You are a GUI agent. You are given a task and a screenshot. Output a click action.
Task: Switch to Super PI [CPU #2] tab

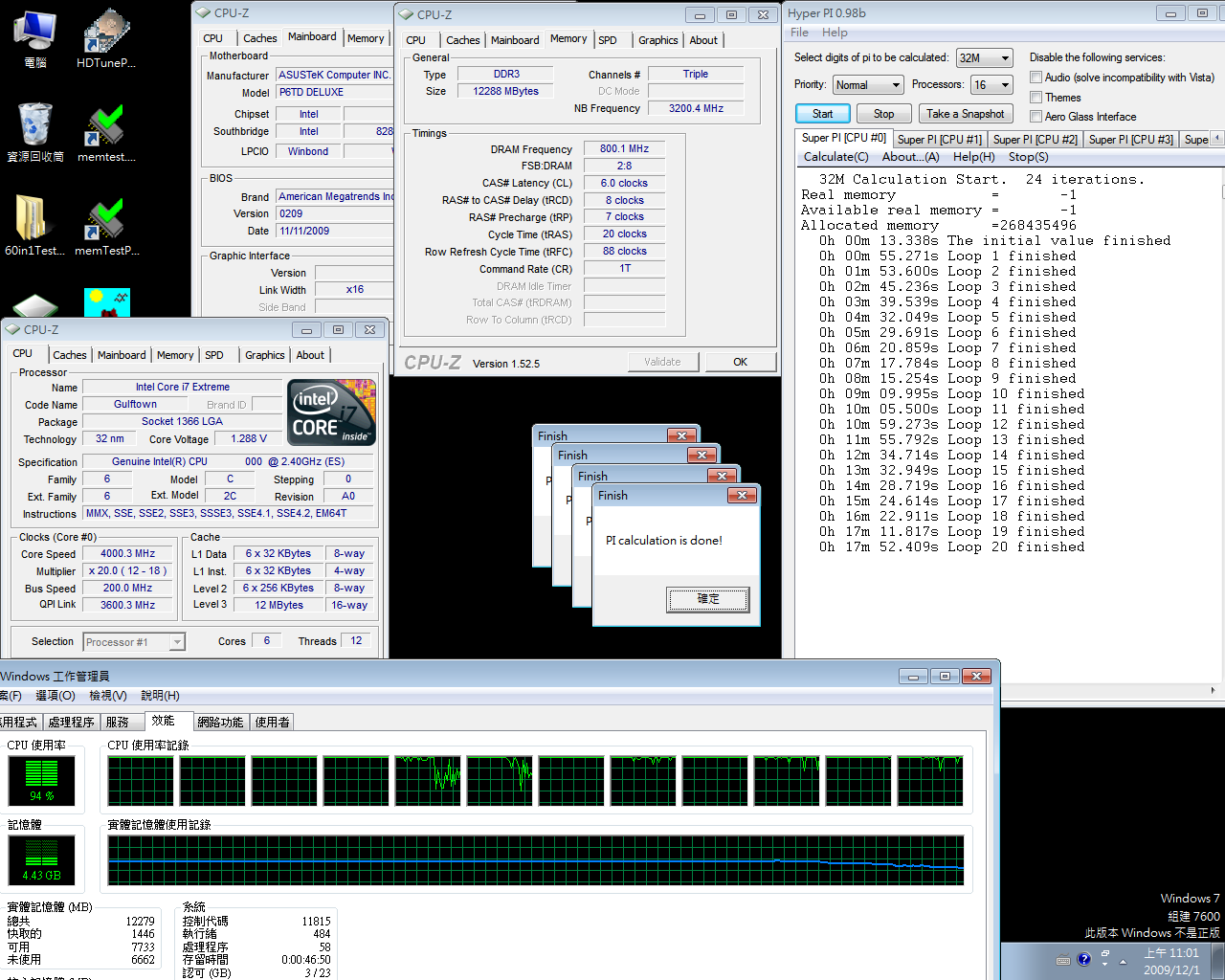click(x=1035, y=140)
